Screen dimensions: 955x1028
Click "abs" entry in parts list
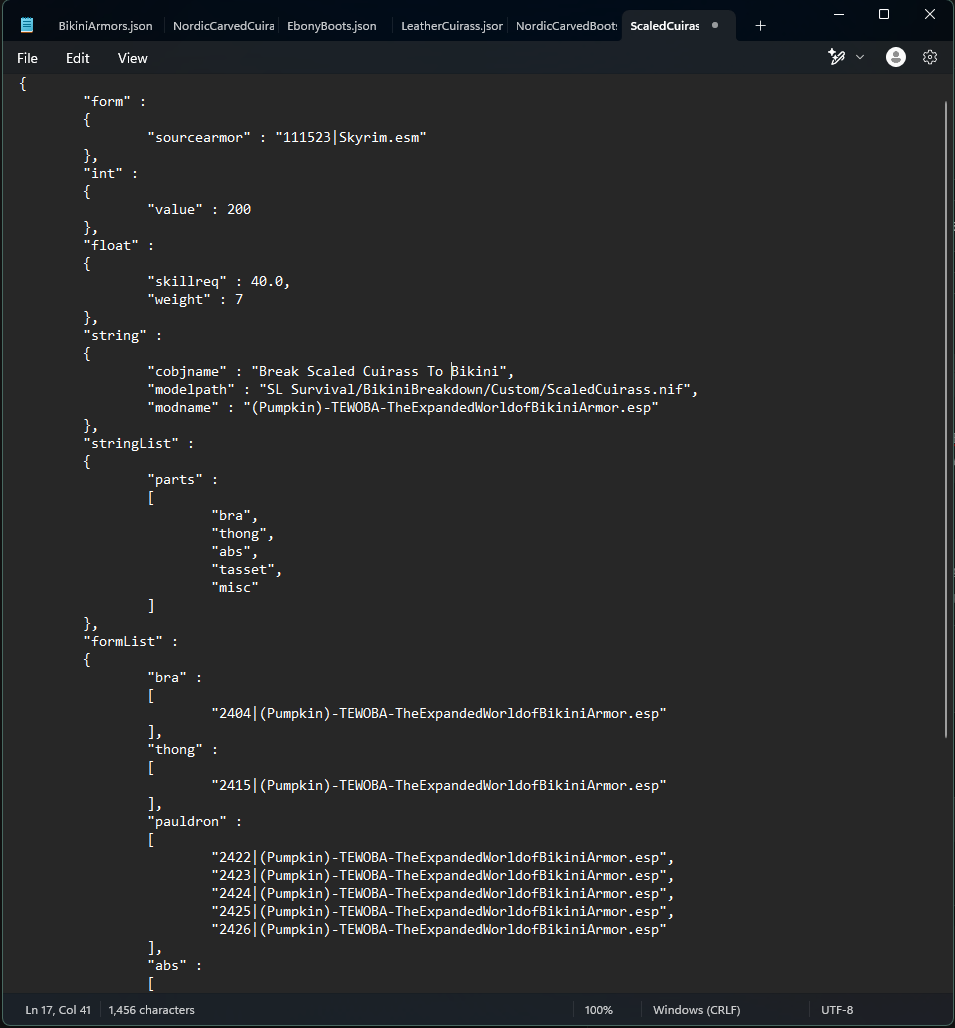click(231, 551)
